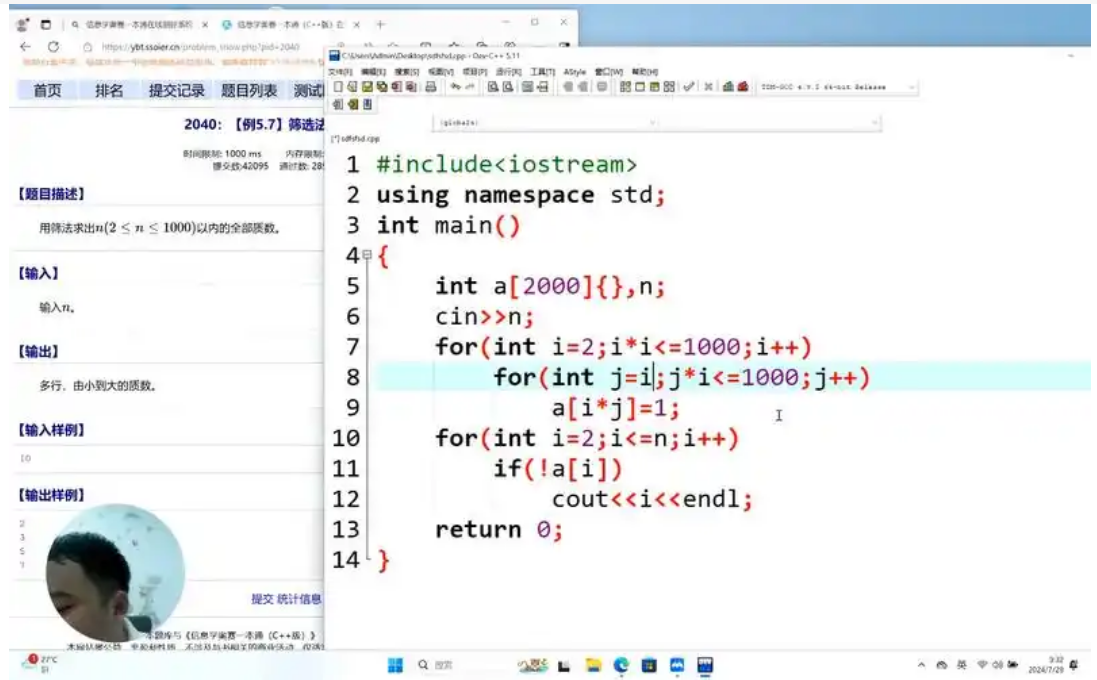Click the clock and date on taskbar

(x=1046, y=665)
